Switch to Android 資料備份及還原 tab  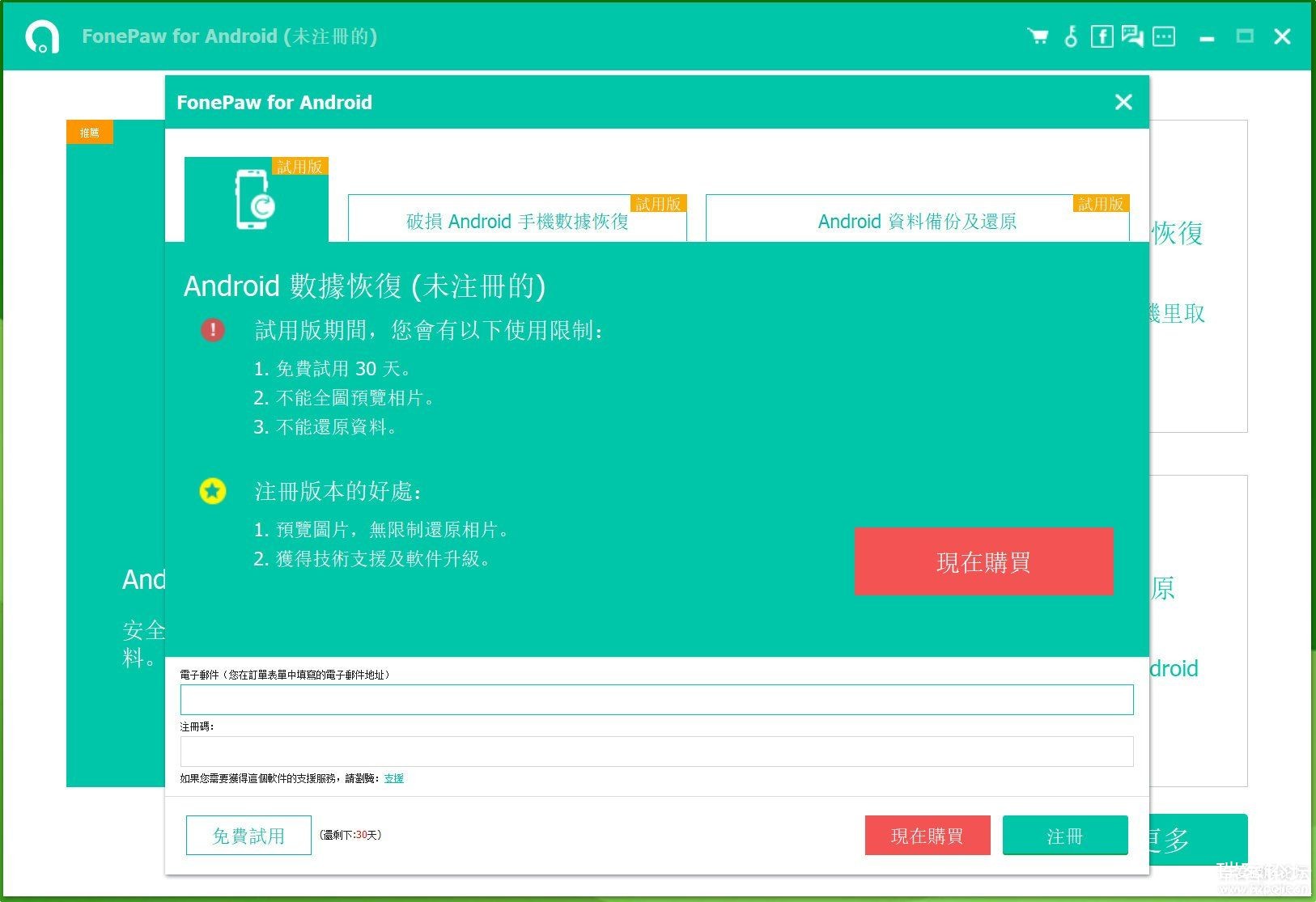click(x=917, y=218)
